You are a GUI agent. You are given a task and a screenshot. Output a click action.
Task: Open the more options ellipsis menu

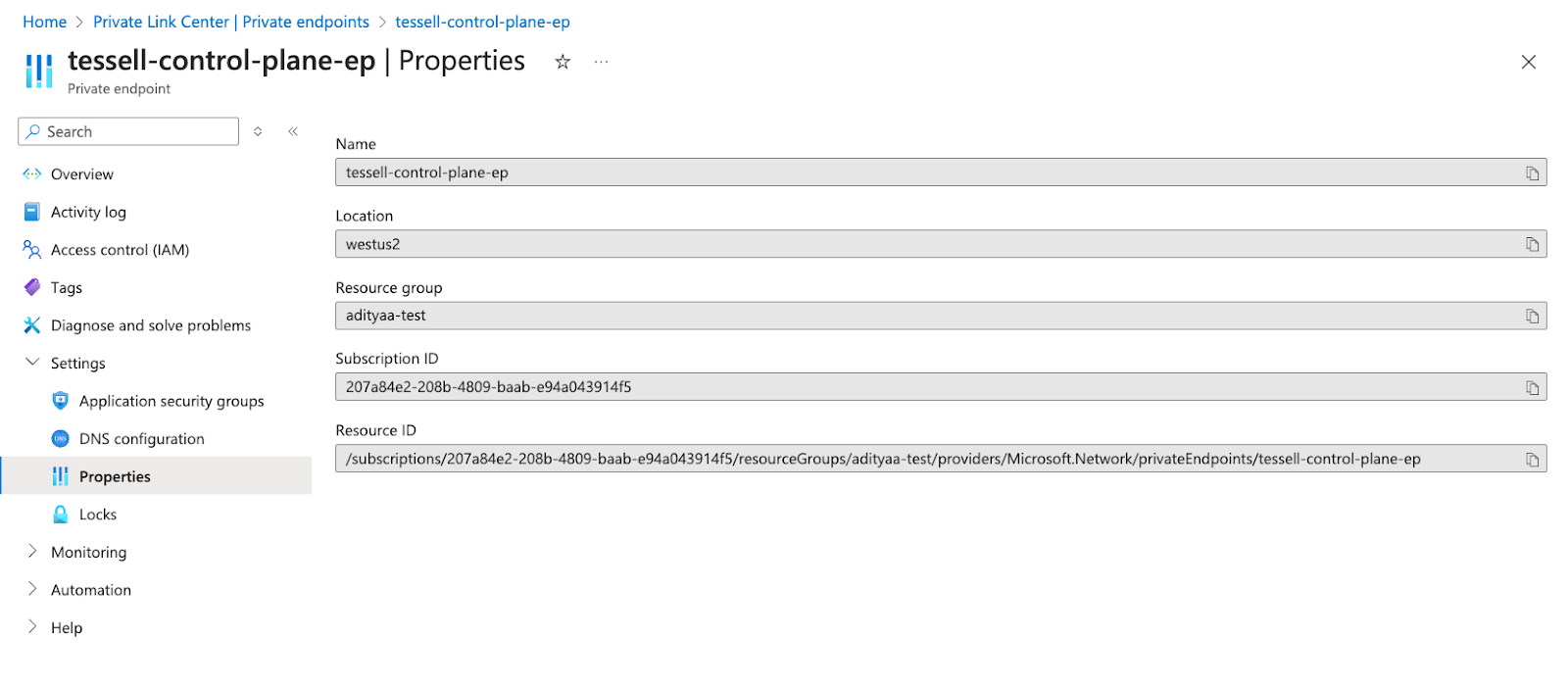[x=601, y=62]
